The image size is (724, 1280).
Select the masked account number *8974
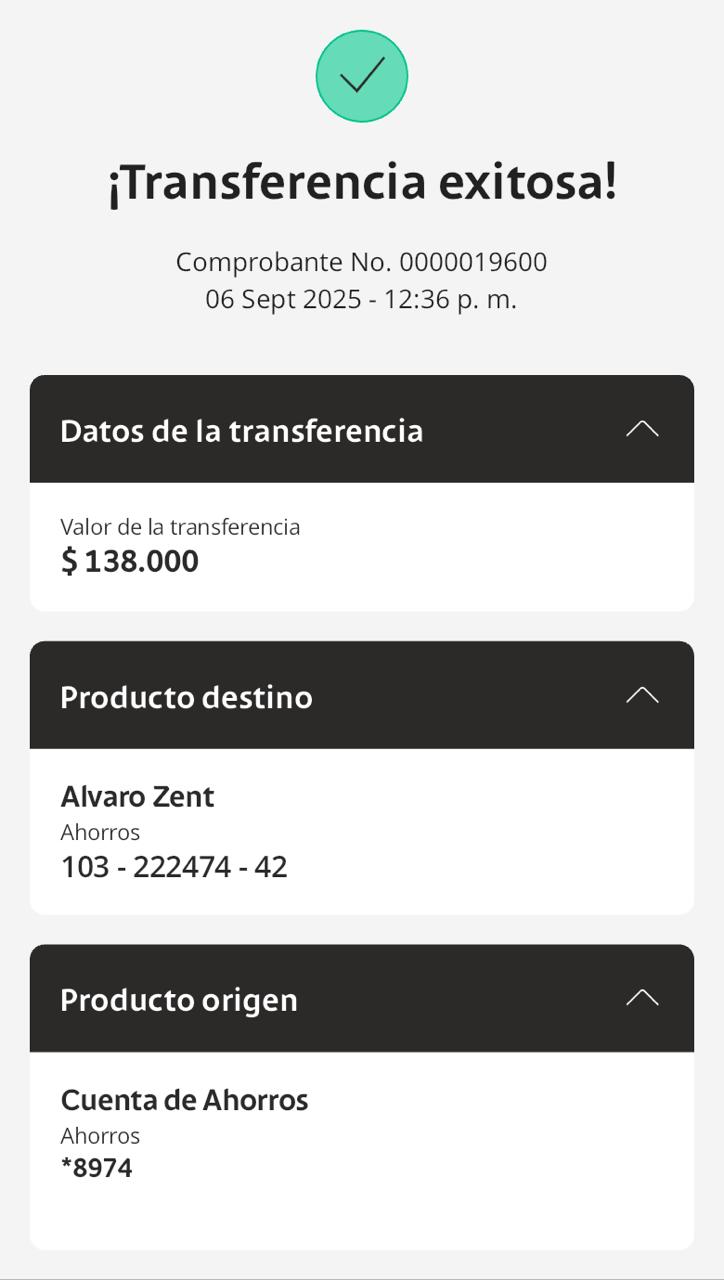97,1168
